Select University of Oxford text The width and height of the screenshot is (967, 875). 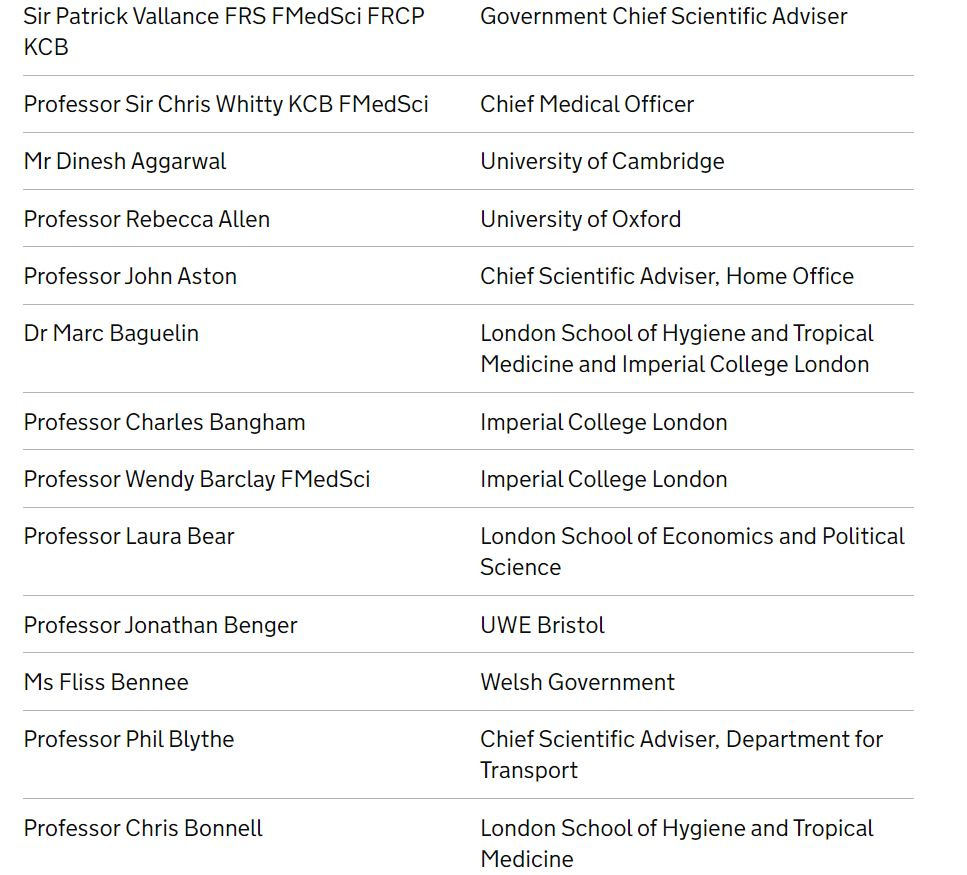581,220
